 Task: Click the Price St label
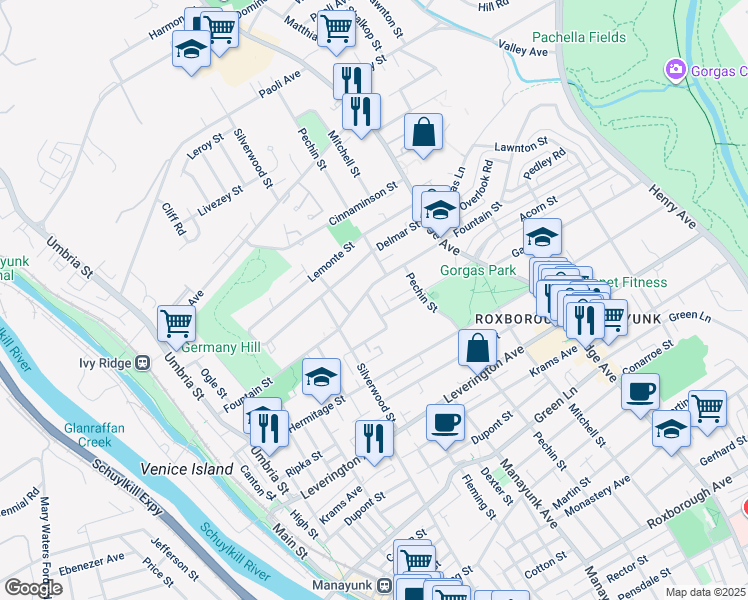(x=157, y=572)
